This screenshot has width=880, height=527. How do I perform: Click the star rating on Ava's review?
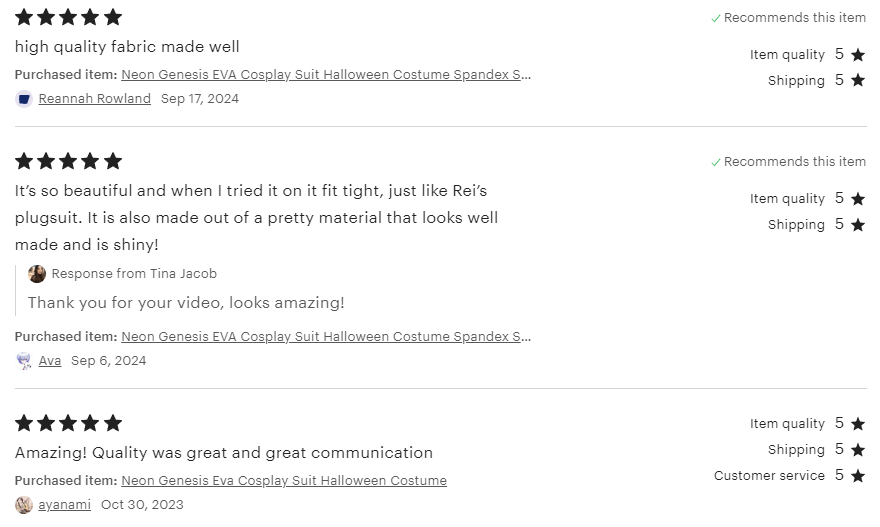coord(68,161)
